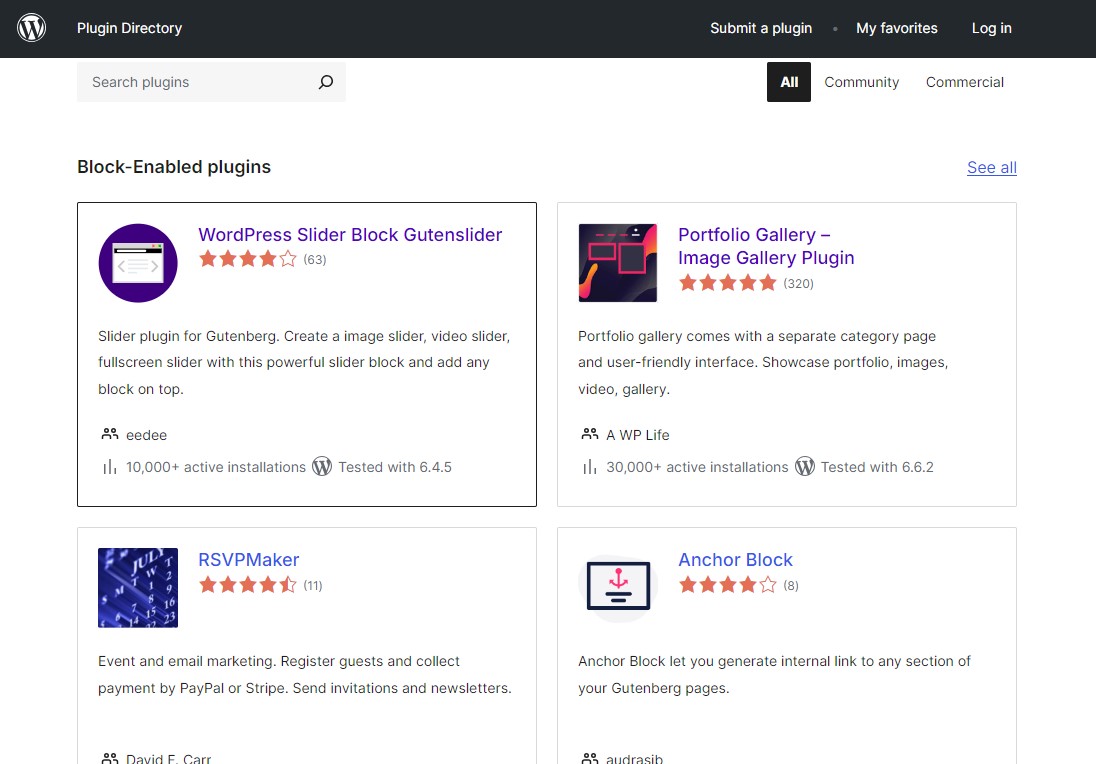
Task: Switch to the Commercial filter
Action: point(965,82)
